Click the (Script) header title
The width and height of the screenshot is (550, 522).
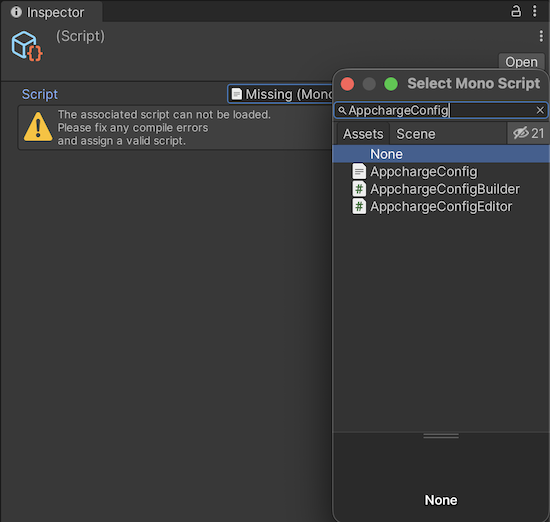(x=80, y=36)
